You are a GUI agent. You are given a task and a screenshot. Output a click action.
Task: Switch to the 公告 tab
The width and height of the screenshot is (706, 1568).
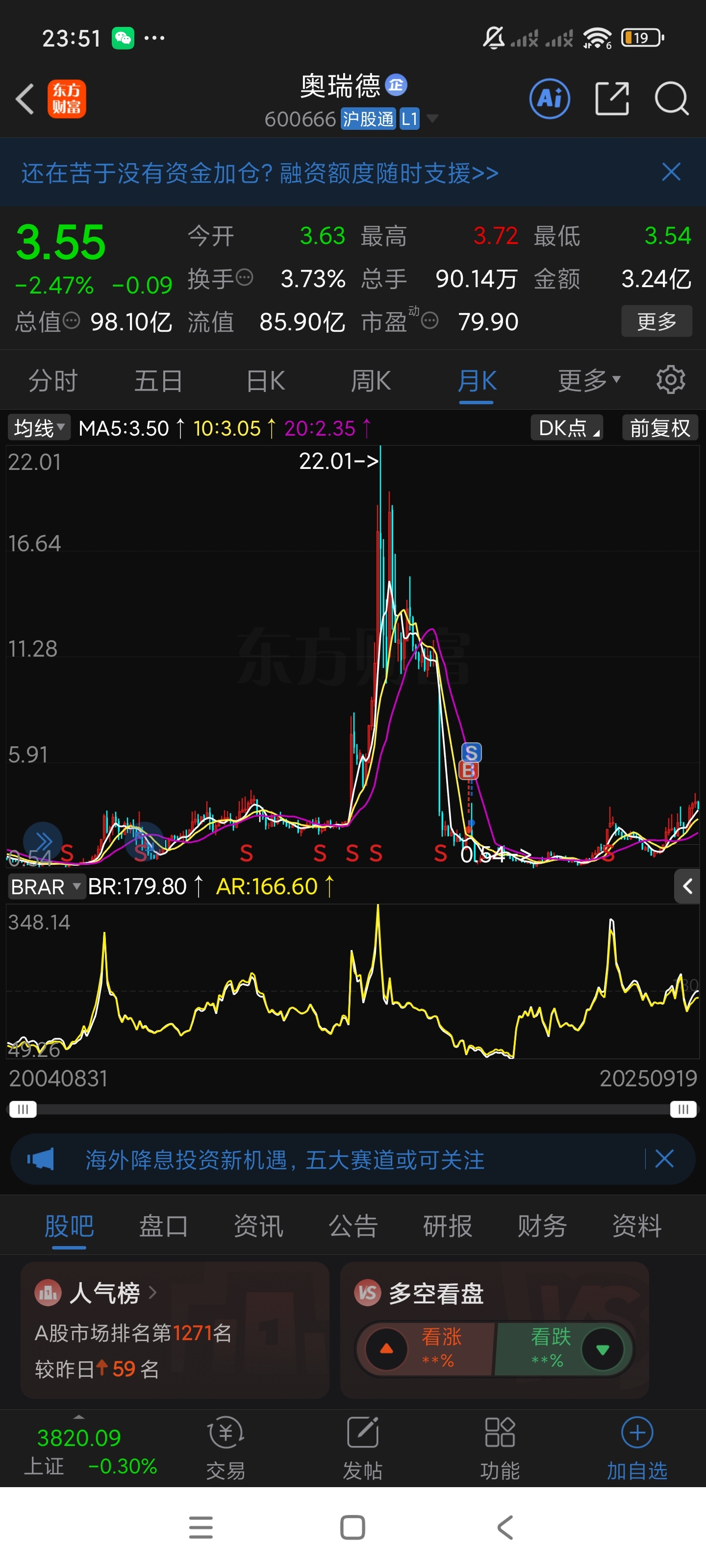pyautogui.click(x=353, y=1225)
